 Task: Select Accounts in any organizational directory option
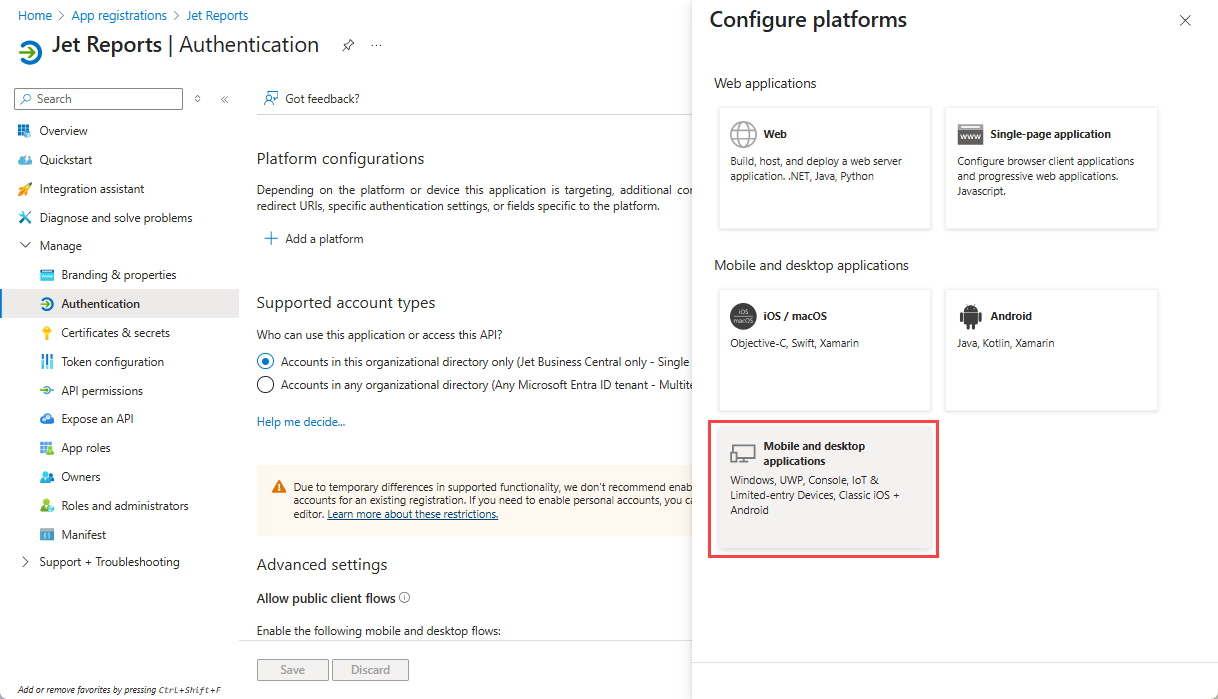point(265,385)
